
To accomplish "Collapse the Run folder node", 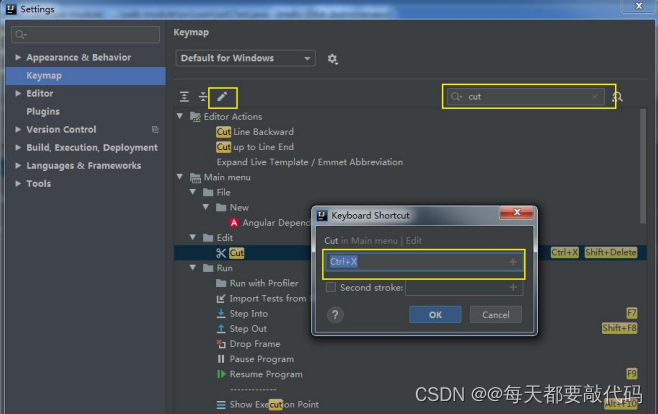I will 193,268.
